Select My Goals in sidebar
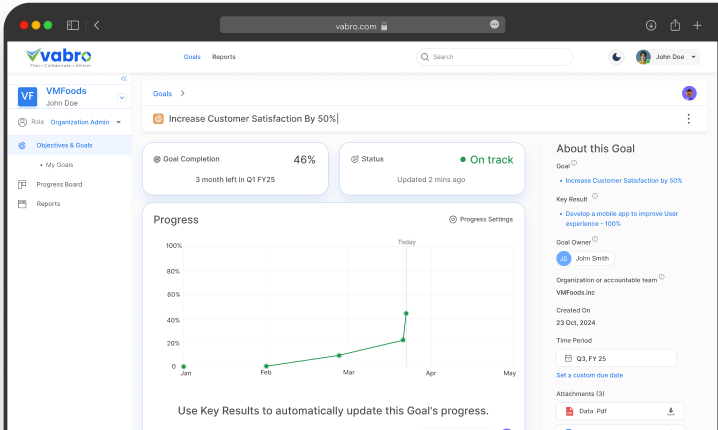Viewport: 718px width, 430px height. [59, 164]
